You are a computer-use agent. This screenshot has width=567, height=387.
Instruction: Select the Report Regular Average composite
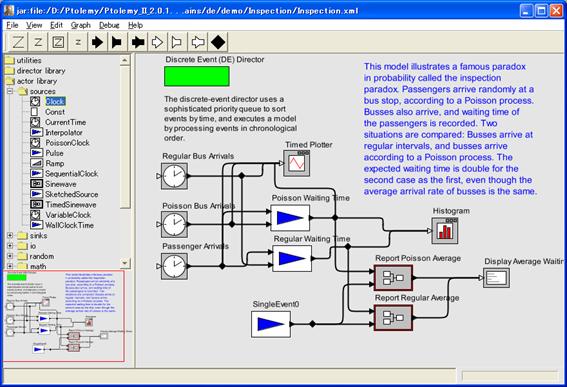click(393, 318)
